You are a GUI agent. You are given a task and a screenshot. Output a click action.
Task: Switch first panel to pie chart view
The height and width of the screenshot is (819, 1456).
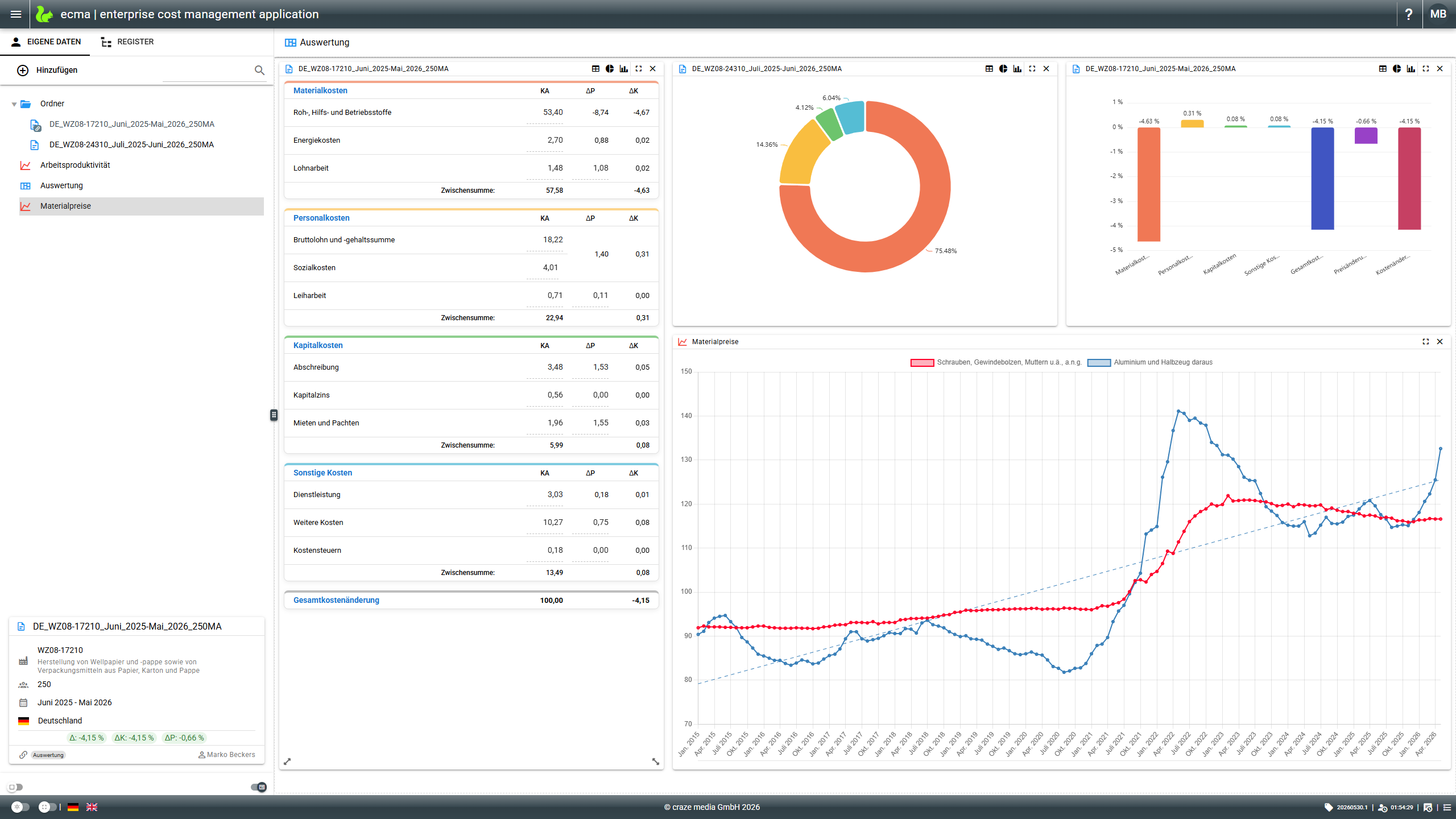coord(610,69)
